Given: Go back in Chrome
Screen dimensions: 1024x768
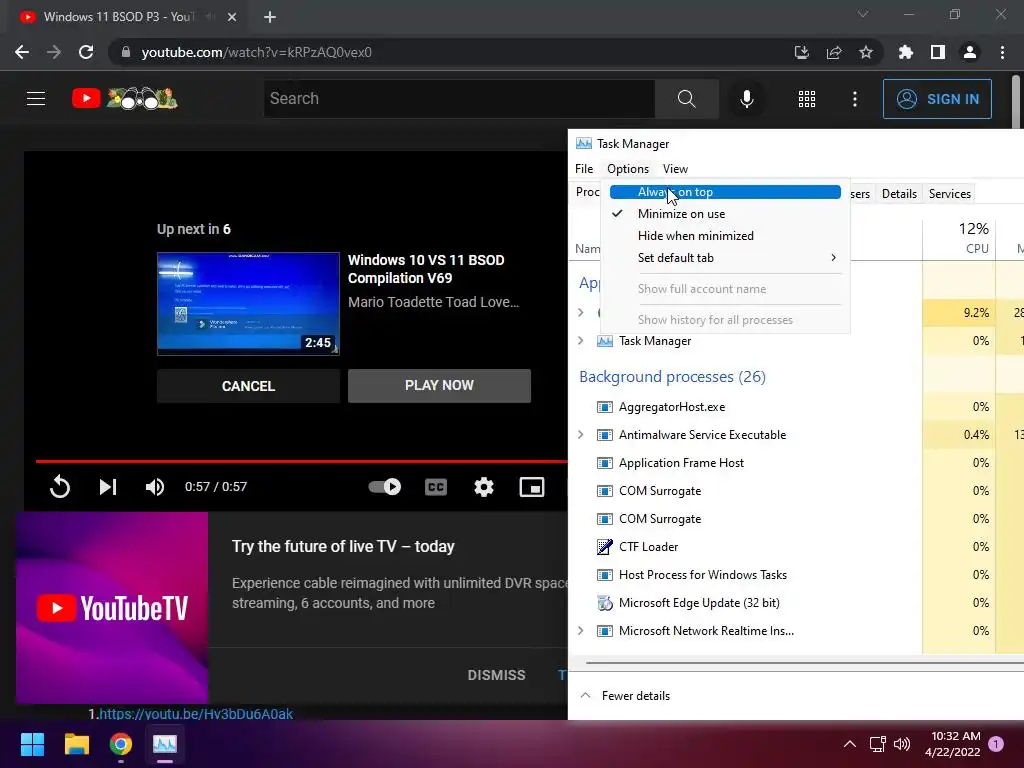Looking at the screenshot, I should point(22,52).
